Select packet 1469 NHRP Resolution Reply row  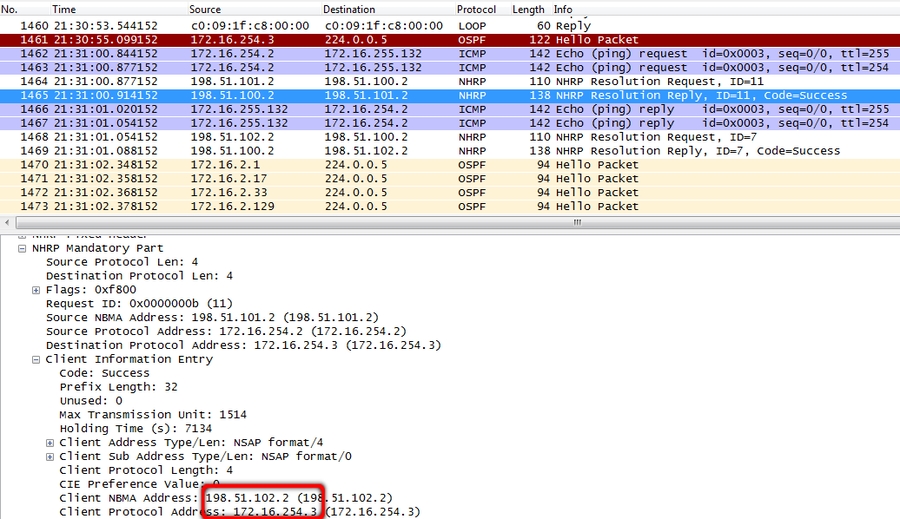click(400, 151)
